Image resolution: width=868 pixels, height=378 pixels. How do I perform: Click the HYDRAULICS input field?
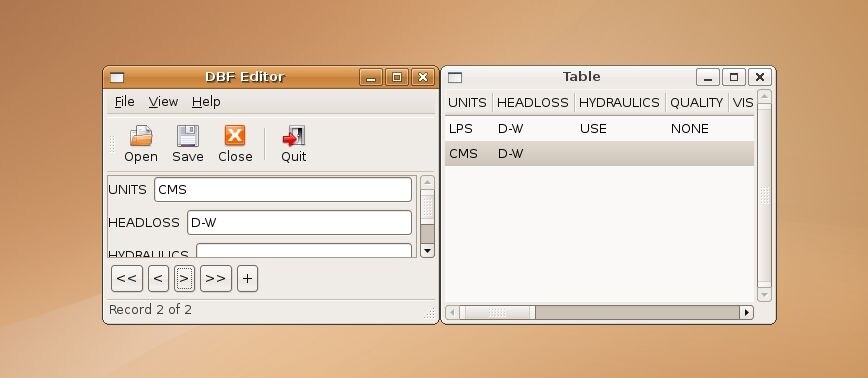[304, 251]
